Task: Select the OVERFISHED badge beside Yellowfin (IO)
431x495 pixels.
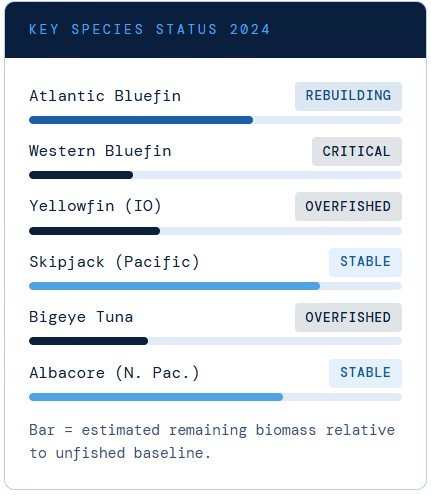Action: click(348, 206)
